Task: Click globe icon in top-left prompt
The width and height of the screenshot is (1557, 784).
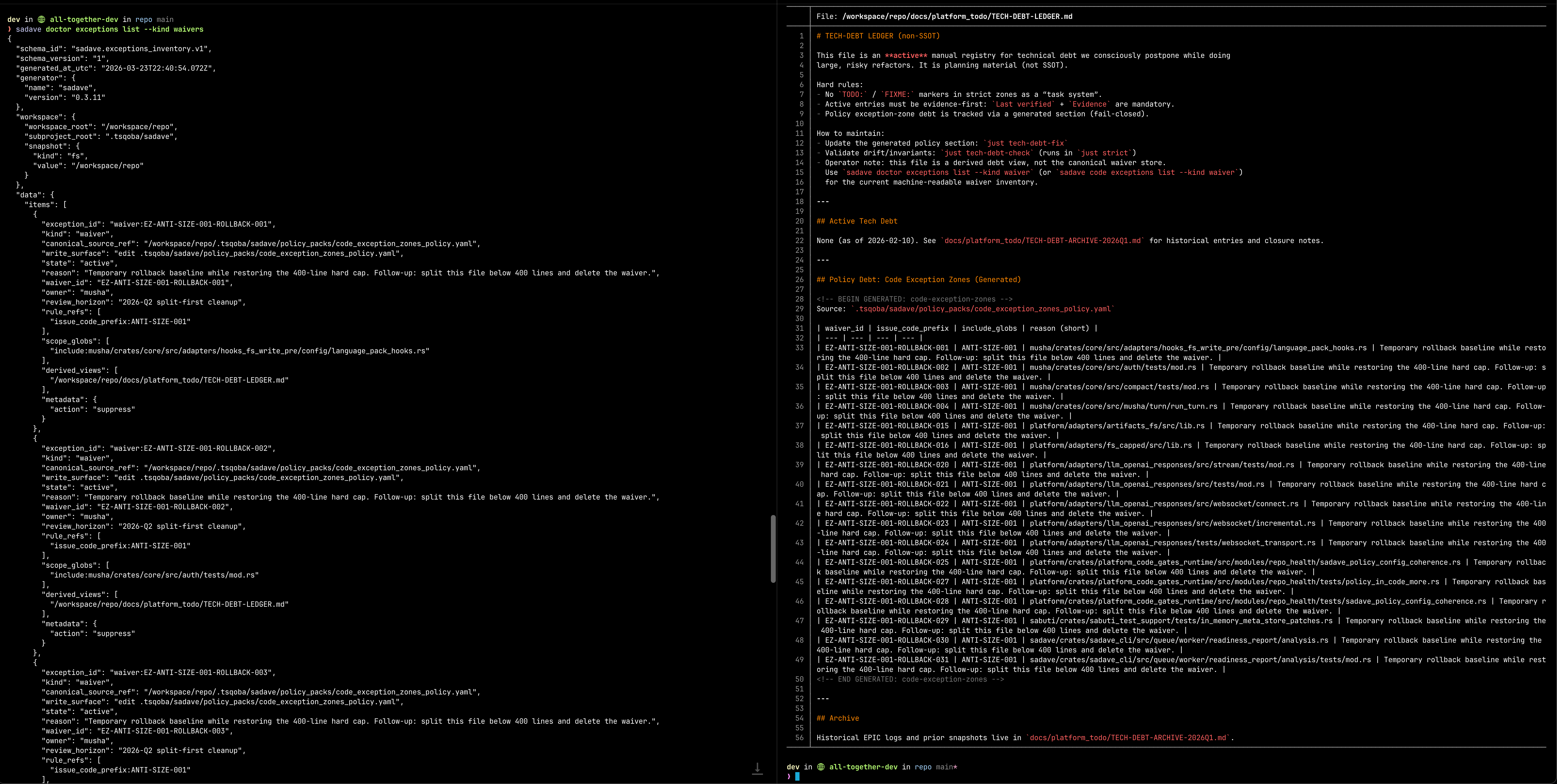Action: pos(41,19)
